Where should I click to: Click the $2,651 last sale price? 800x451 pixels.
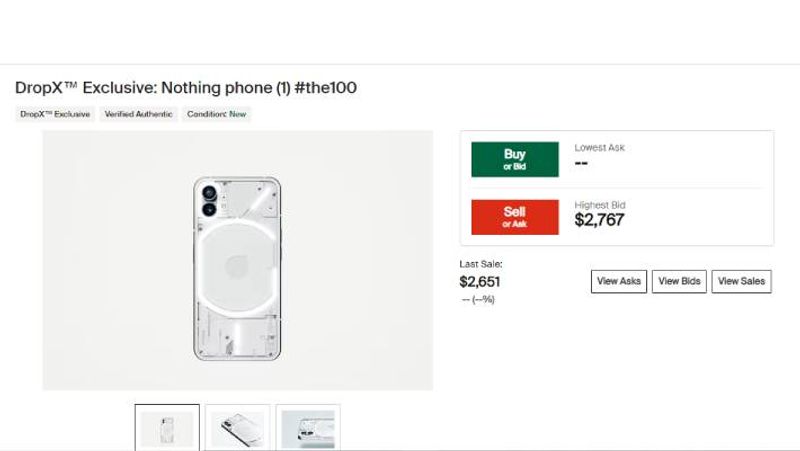pos(480,282)
